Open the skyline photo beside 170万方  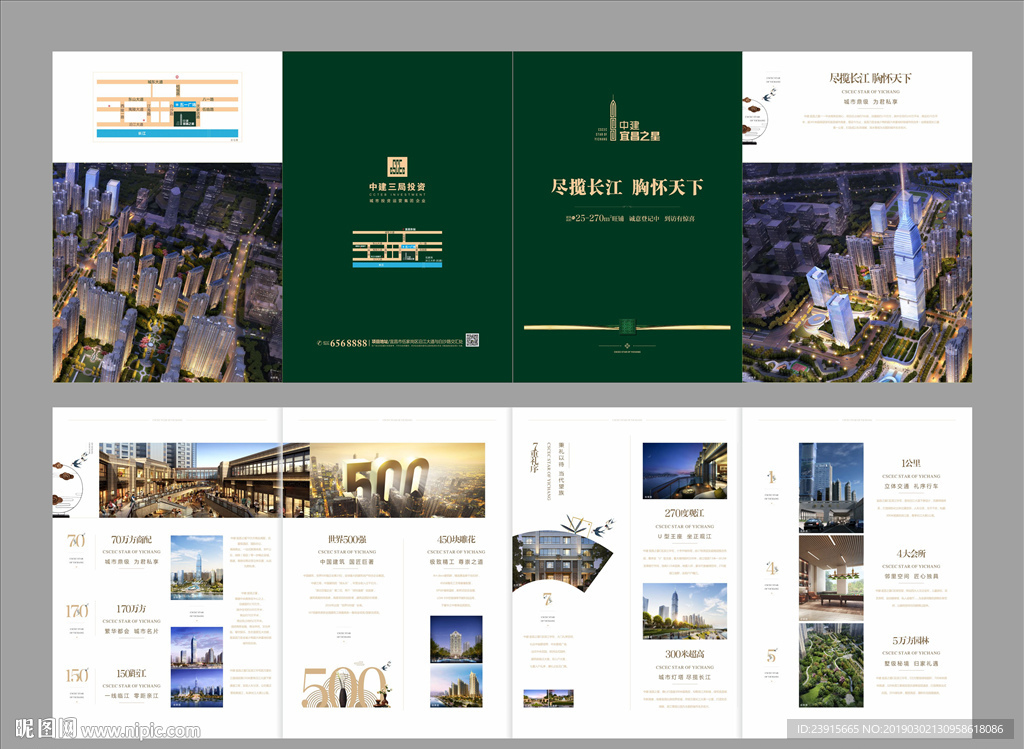pyautogui.click(x=197, y=646)
